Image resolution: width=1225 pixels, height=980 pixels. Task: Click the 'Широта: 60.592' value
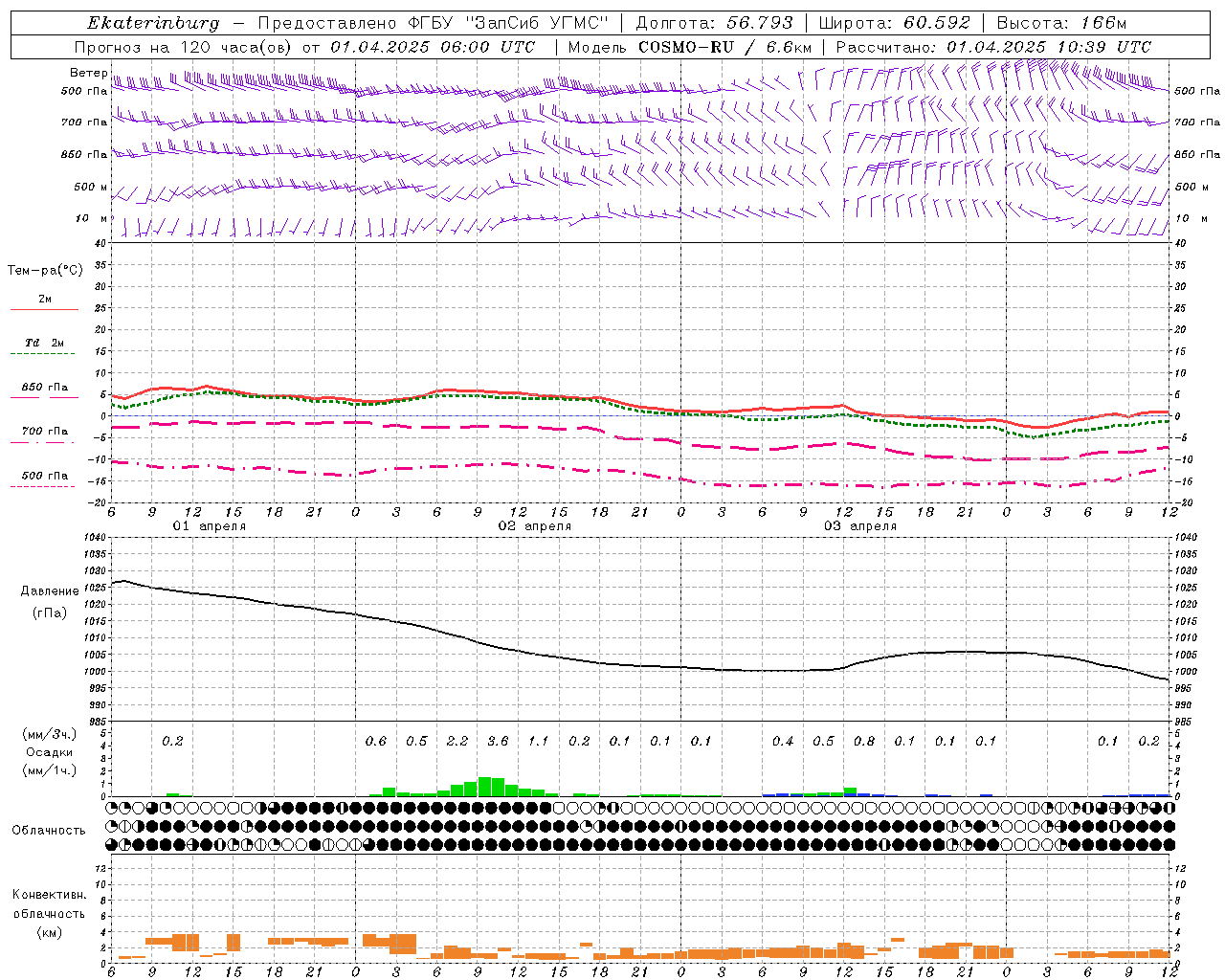coord(895,23)
